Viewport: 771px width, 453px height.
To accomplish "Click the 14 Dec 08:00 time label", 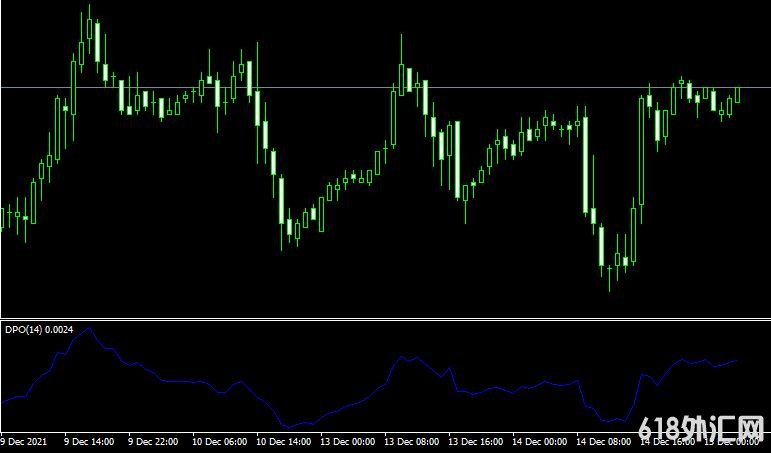I will (603, 442).
